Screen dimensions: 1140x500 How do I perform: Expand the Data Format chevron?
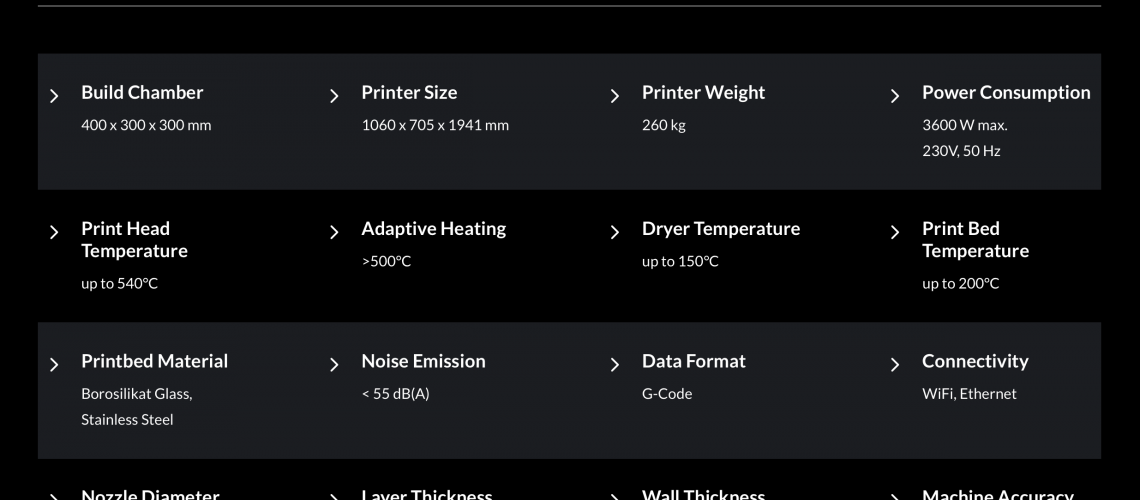[614, 365]
